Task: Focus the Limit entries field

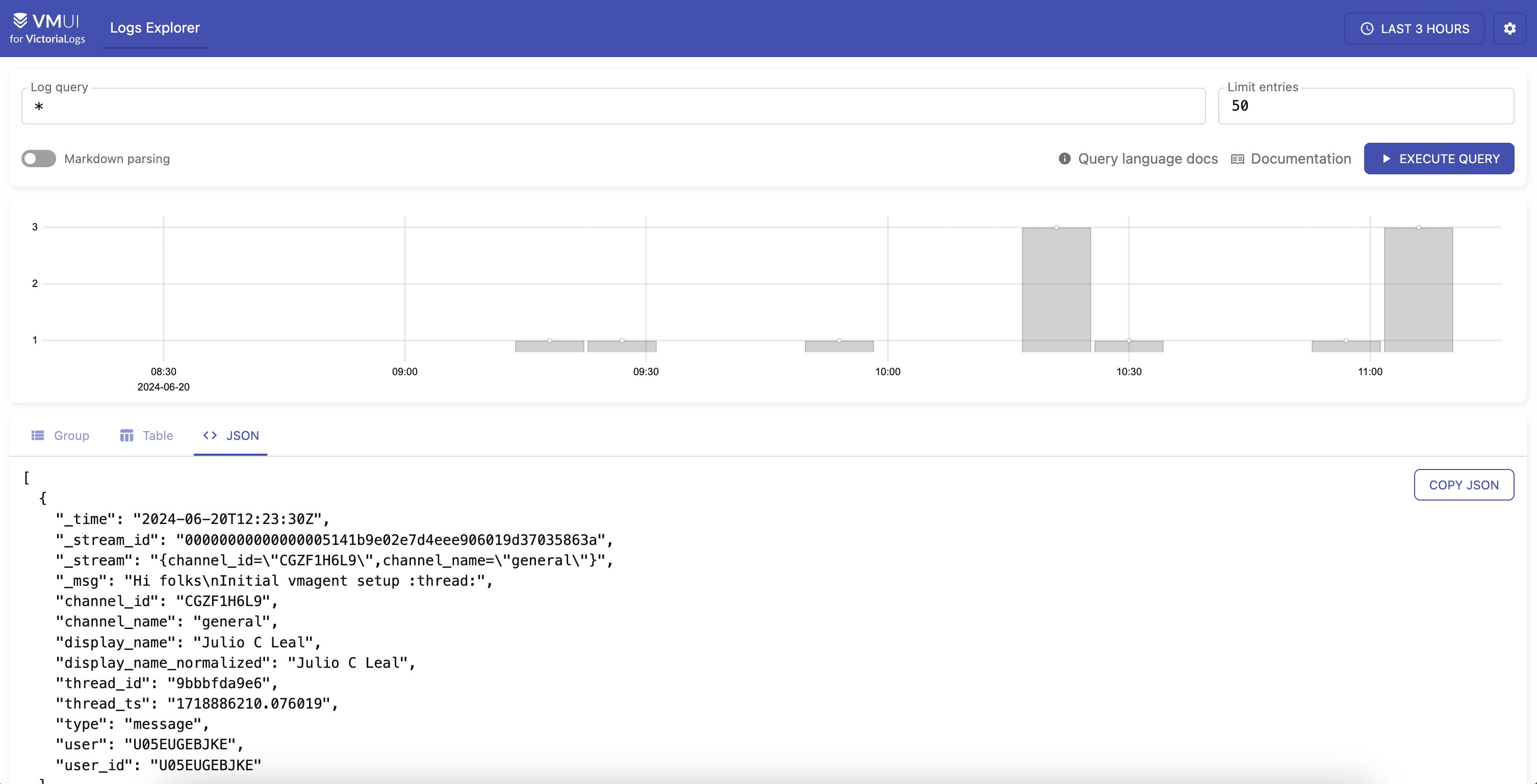Action: pos(1366,106)
